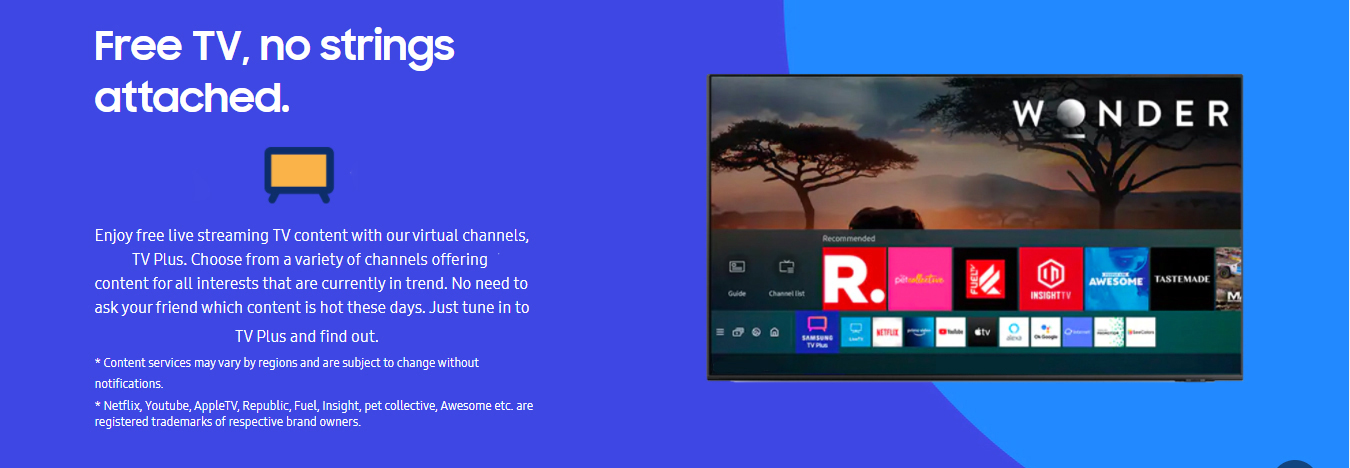
Task: Pick the People Are Awesome channel
Action: (1116, 278)
